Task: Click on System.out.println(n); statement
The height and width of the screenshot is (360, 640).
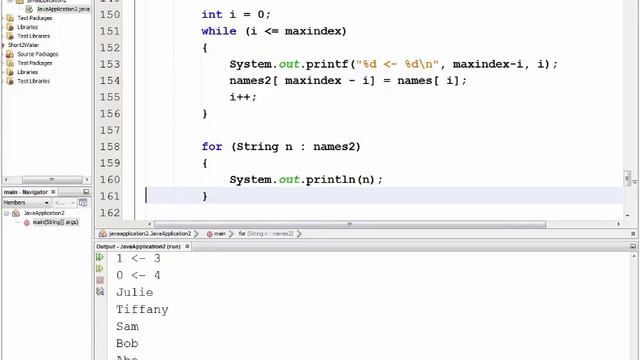Action: coord(306,180)
